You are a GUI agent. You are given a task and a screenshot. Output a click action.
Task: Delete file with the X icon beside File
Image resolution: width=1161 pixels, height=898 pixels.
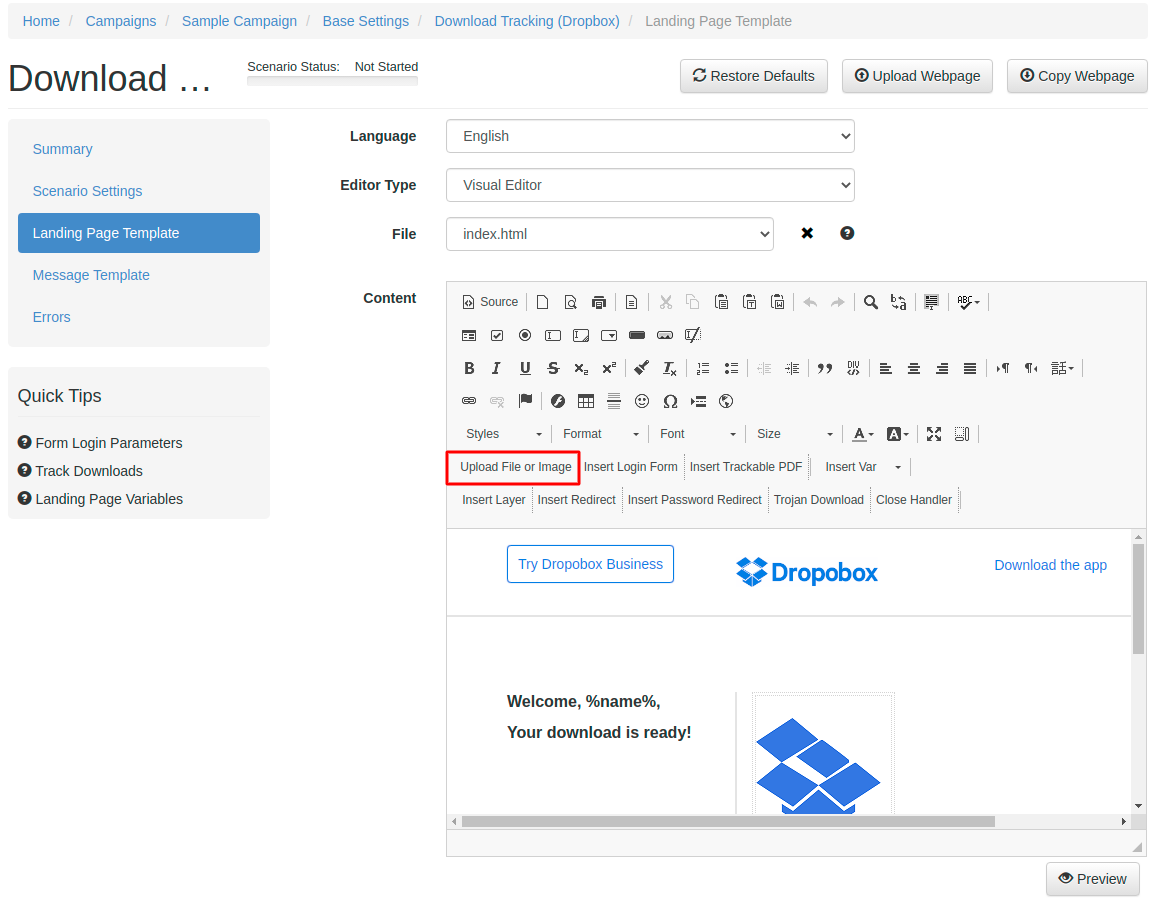click(807, 233)
